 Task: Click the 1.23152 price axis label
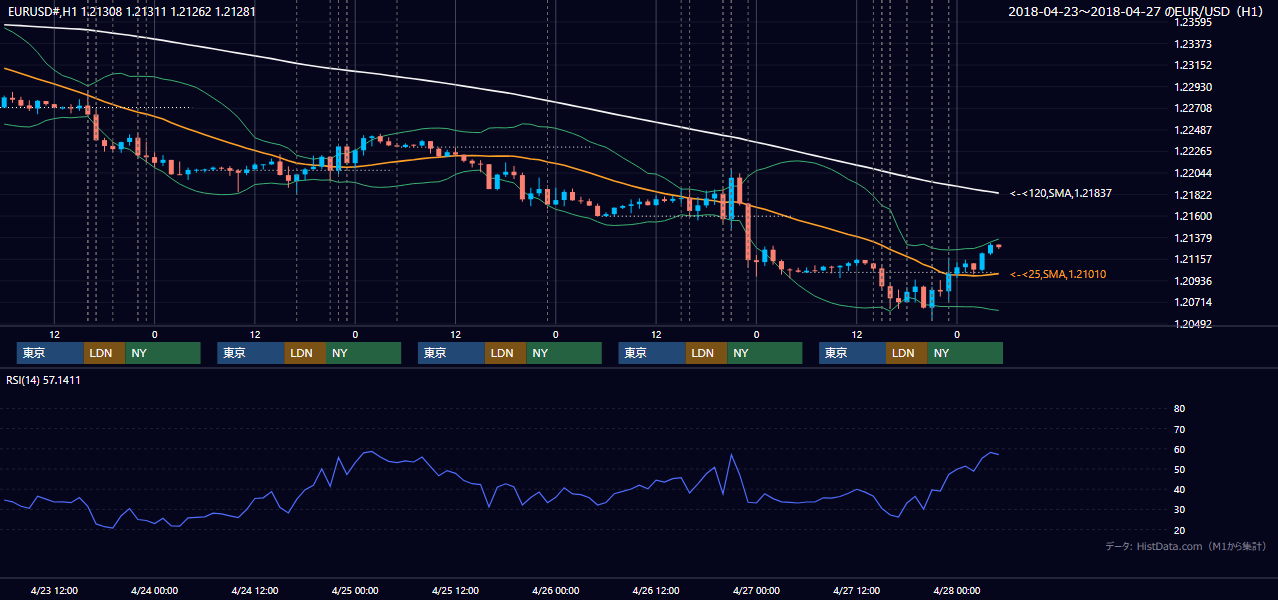[x=1192, y=65]
